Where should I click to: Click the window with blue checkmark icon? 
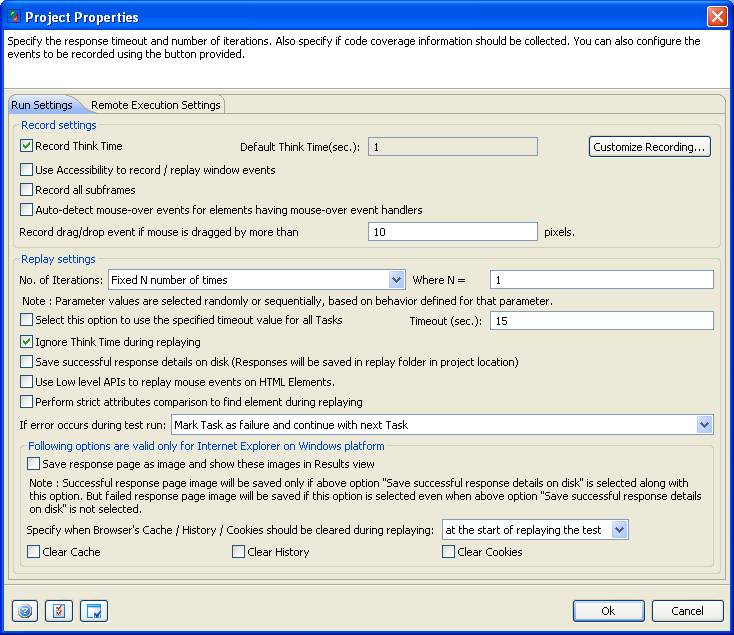93,611
